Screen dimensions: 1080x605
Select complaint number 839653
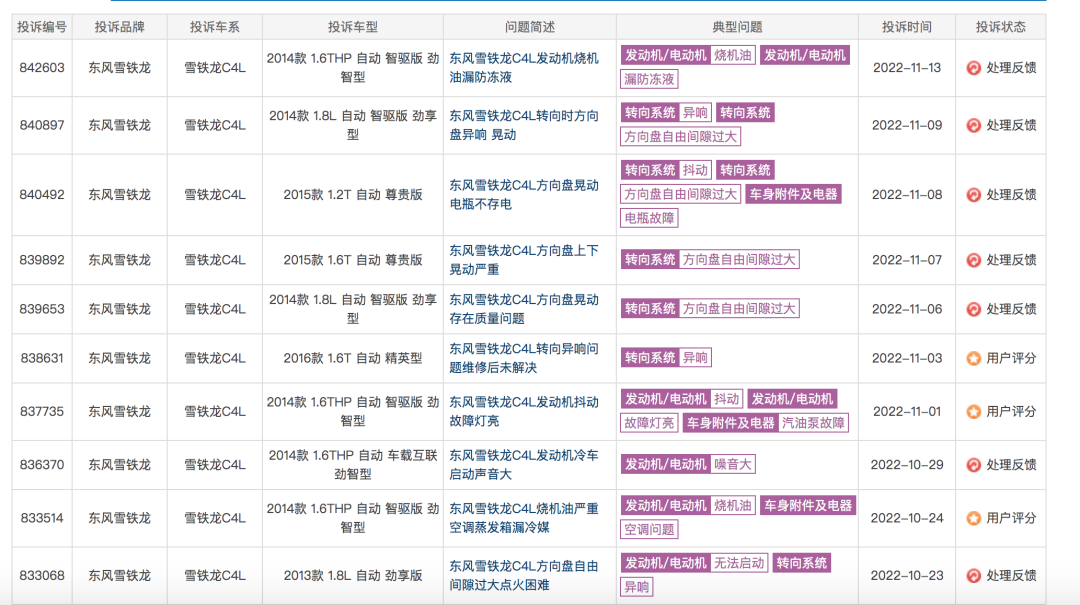point(42,309)
